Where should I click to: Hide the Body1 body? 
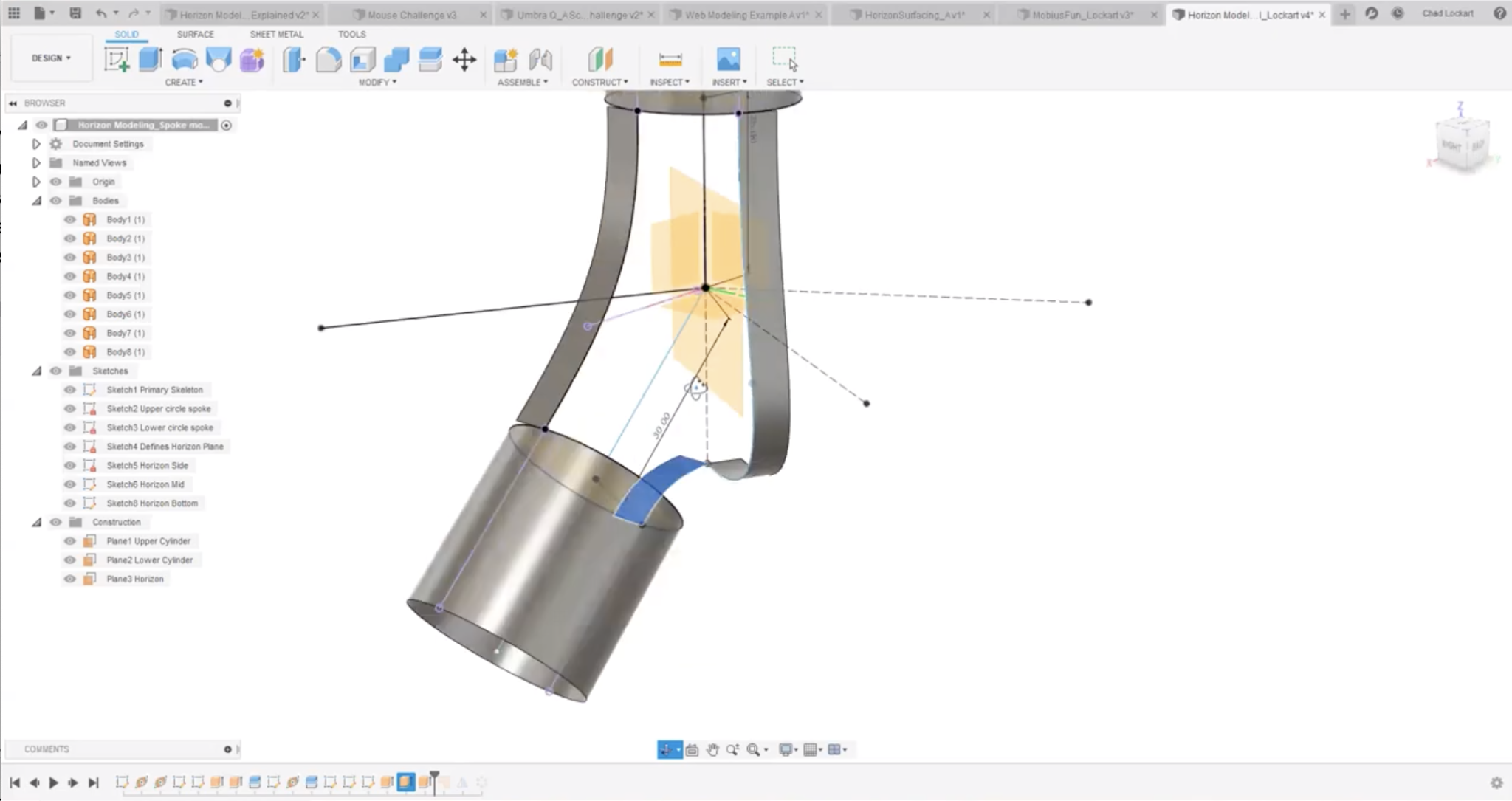point(69,219)
